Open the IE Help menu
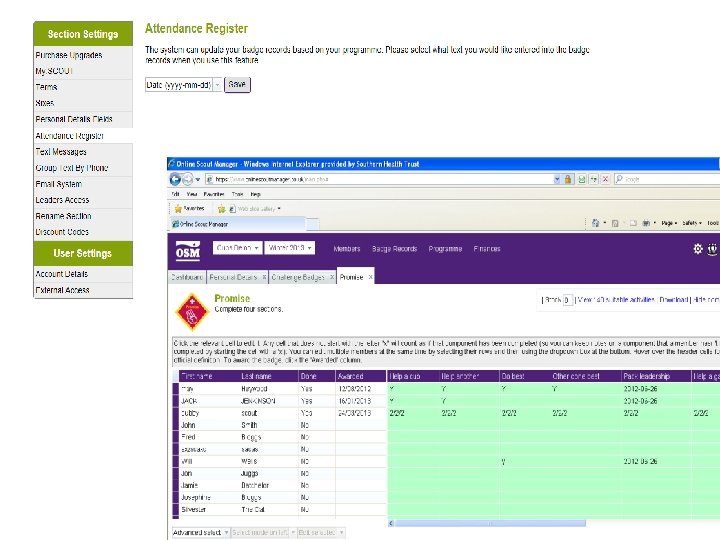Image resolution: width=720 pixels, height=540 pixels. pos(256,194)
